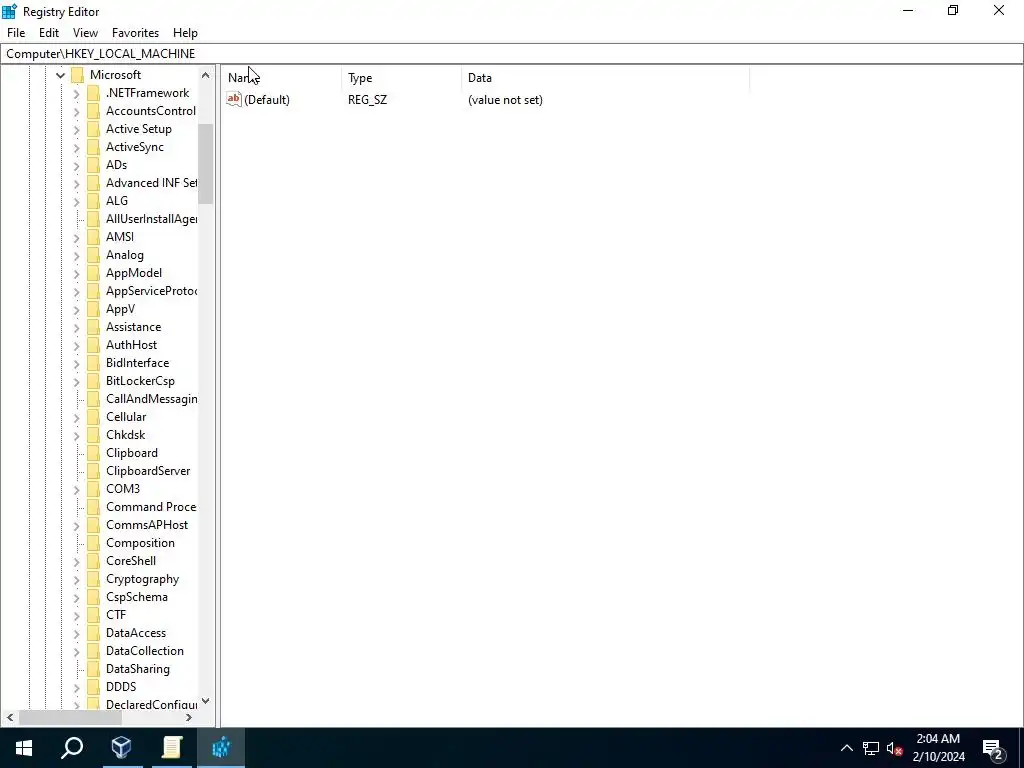Expand the ActiveSync key
This screenshot has width=1024, height=768.
[x=76, y=147]
